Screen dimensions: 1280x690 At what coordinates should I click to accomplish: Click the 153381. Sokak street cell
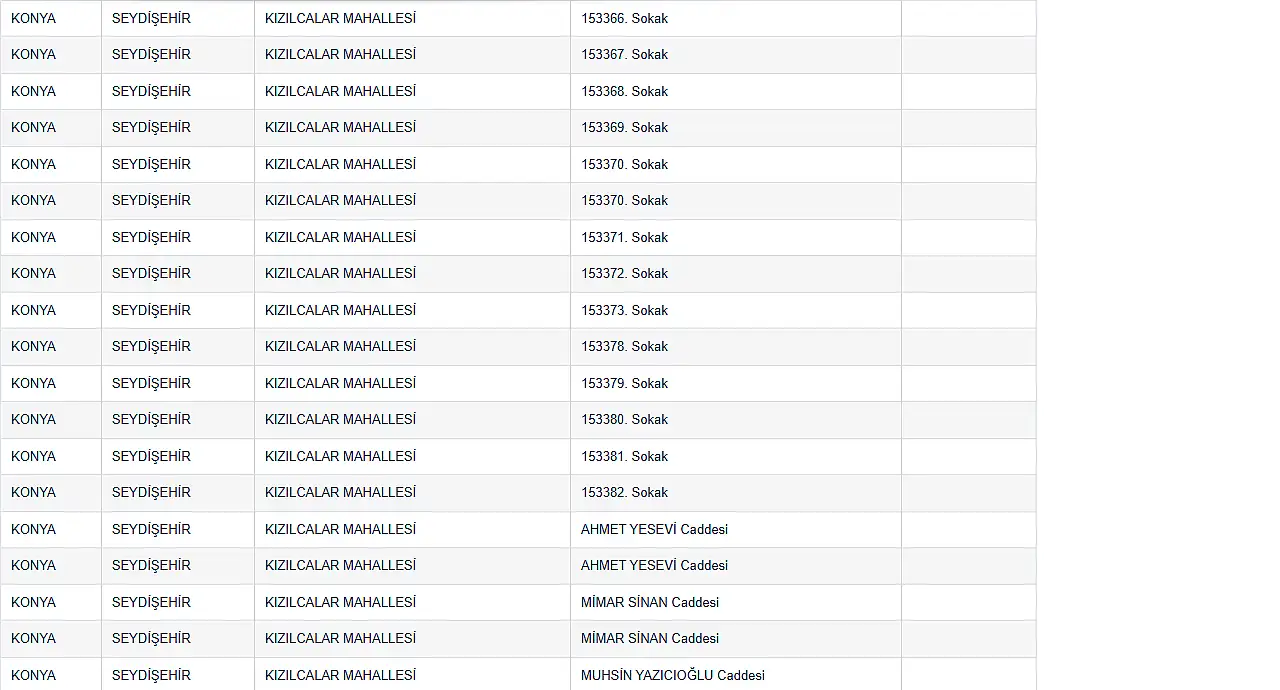[624, 456]
